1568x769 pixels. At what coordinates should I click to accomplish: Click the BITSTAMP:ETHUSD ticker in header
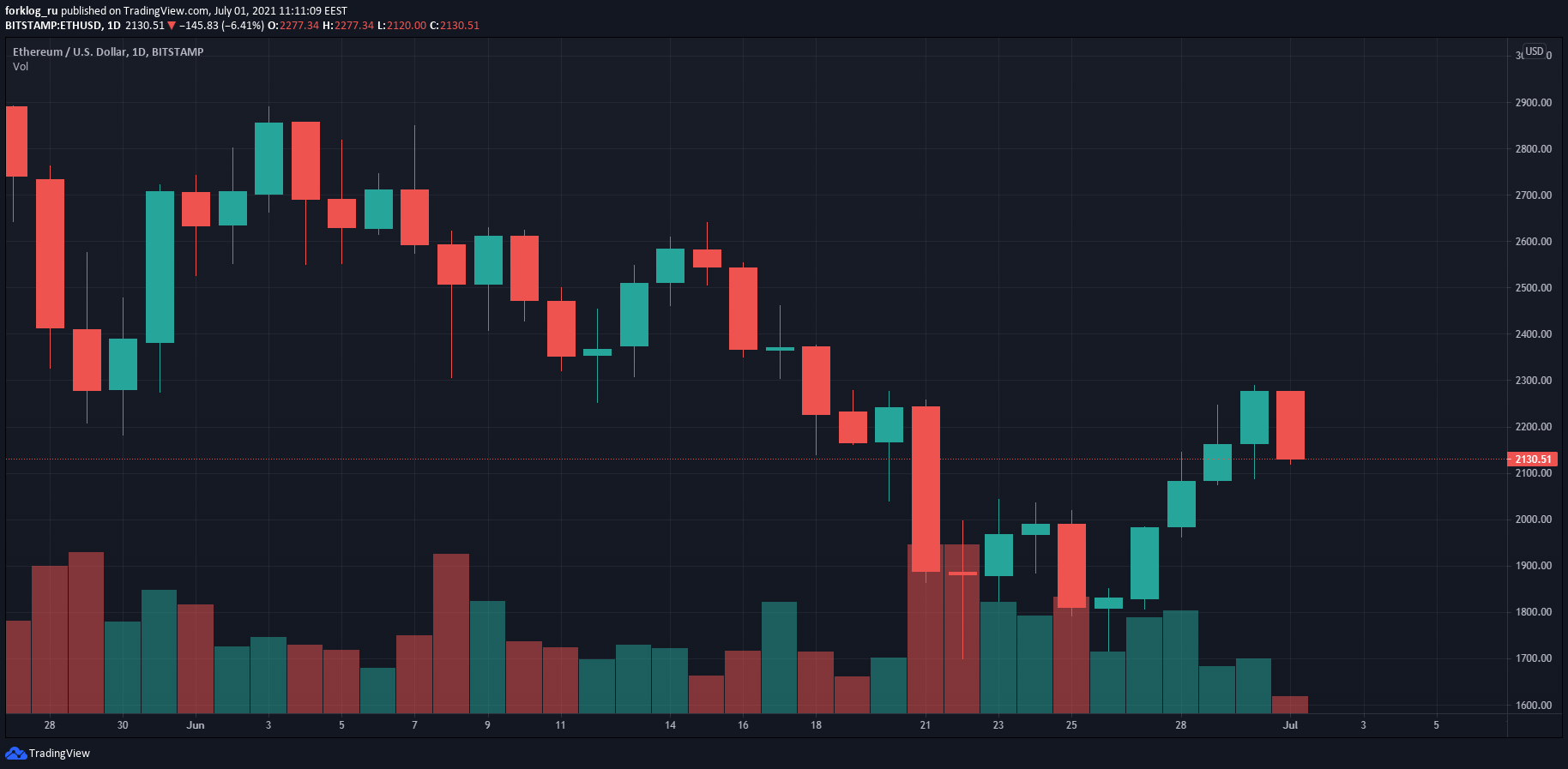click(53, 26)
